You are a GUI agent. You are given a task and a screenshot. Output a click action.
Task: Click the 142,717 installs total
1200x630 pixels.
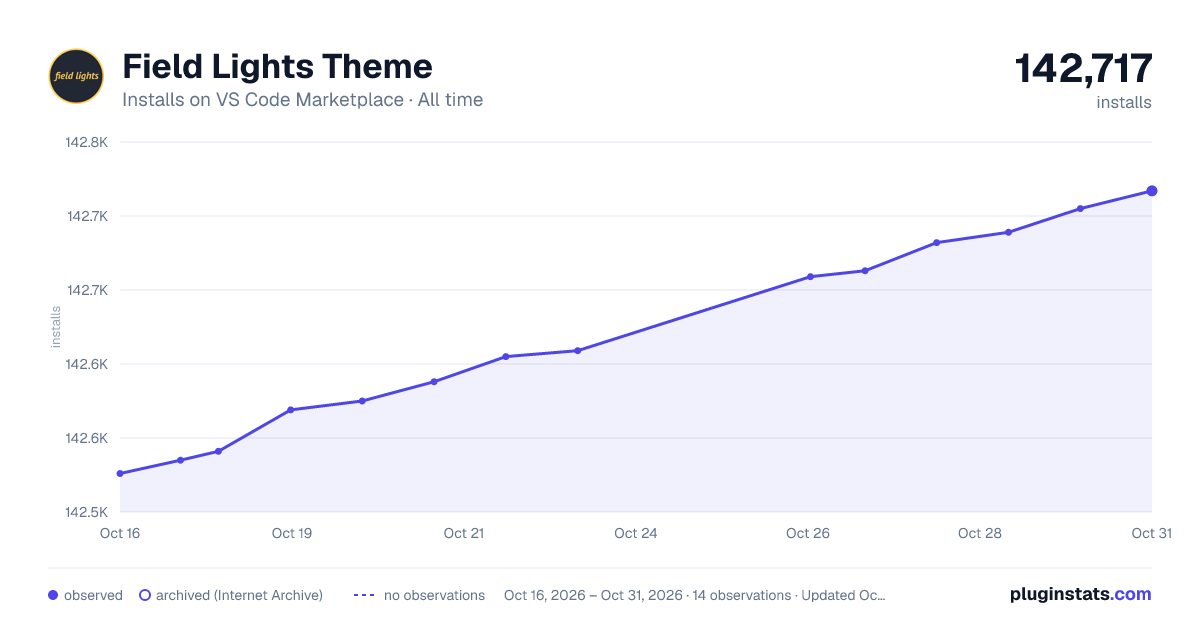point(1083,69)
